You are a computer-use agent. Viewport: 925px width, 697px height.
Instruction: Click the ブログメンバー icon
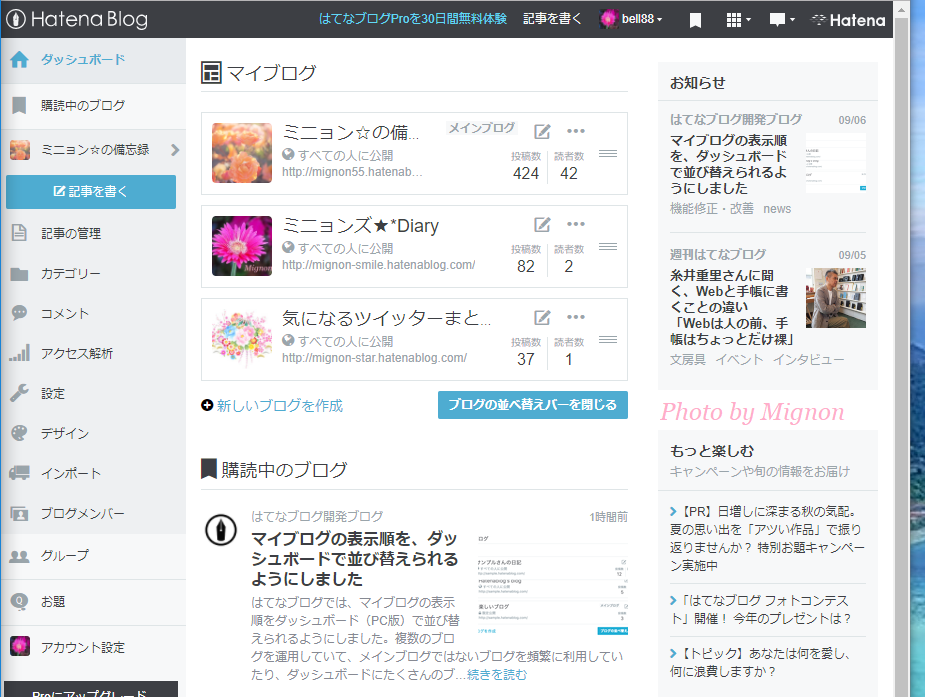tap(19, 514)
